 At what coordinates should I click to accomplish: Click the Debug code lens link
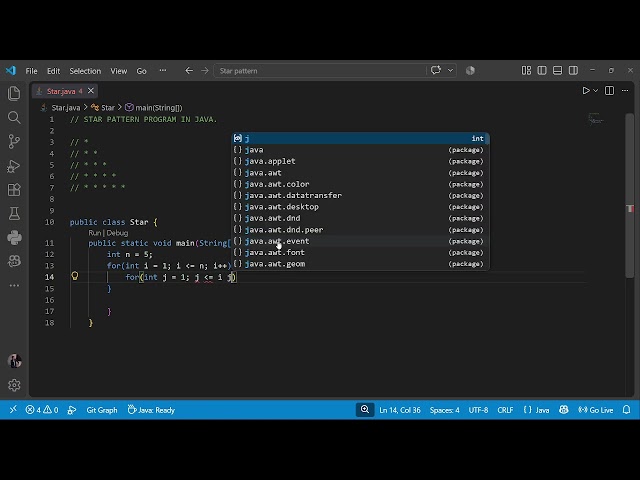pos(117,233)
